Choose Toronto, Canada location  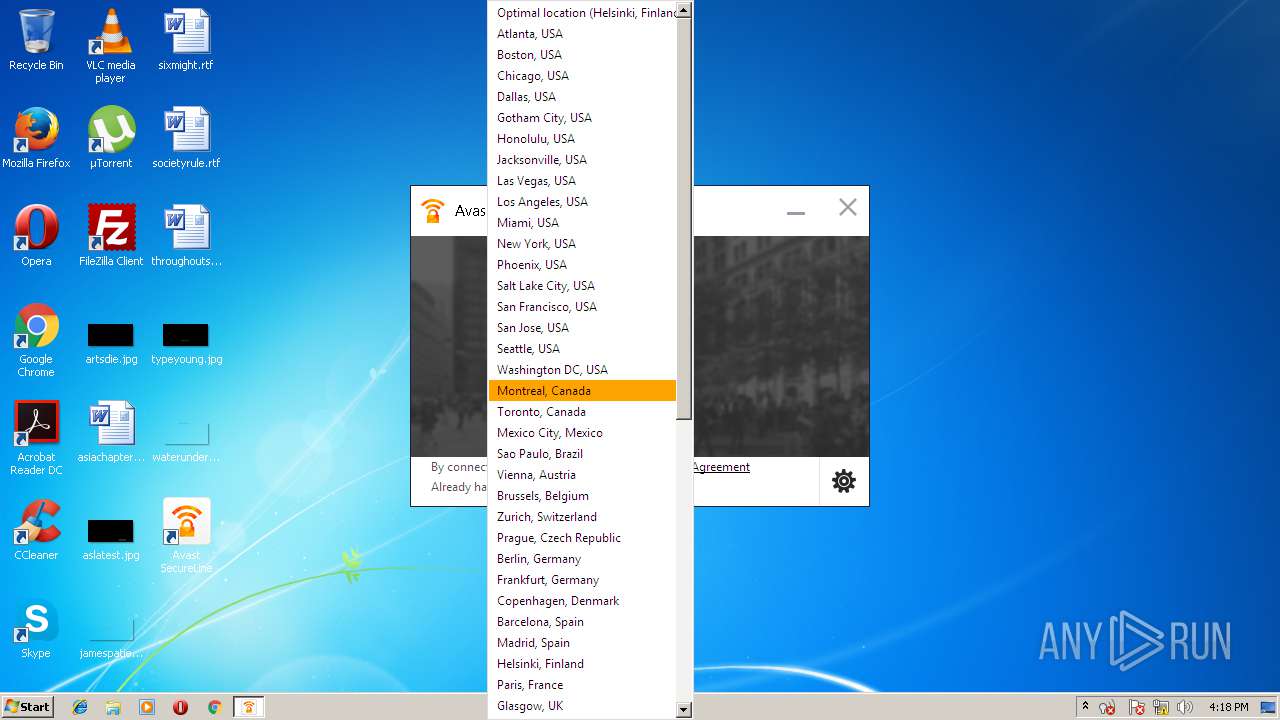(583, 412)
